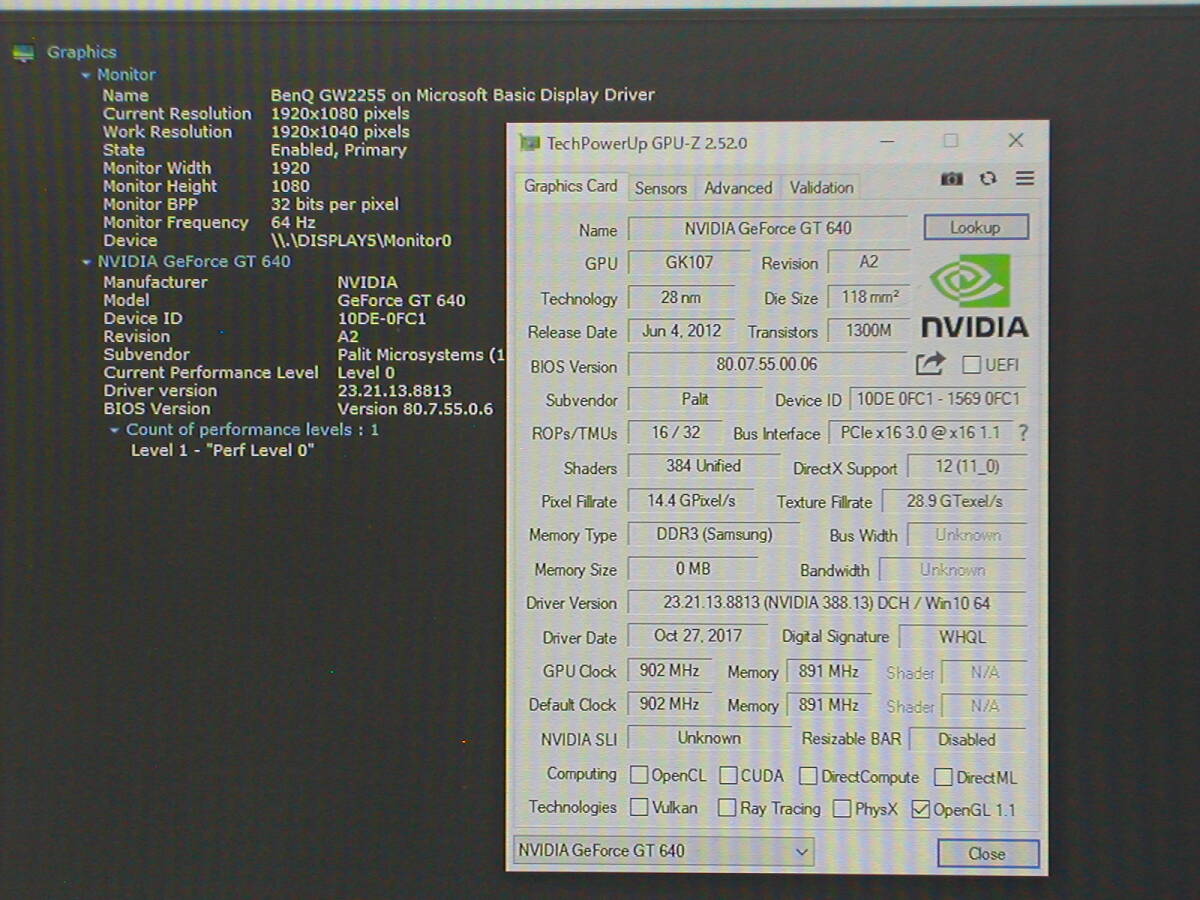Screen dimensions: 1200x900
Task: Click the Driver Date Oct 27, 2017 field
Action: (697, 636)
